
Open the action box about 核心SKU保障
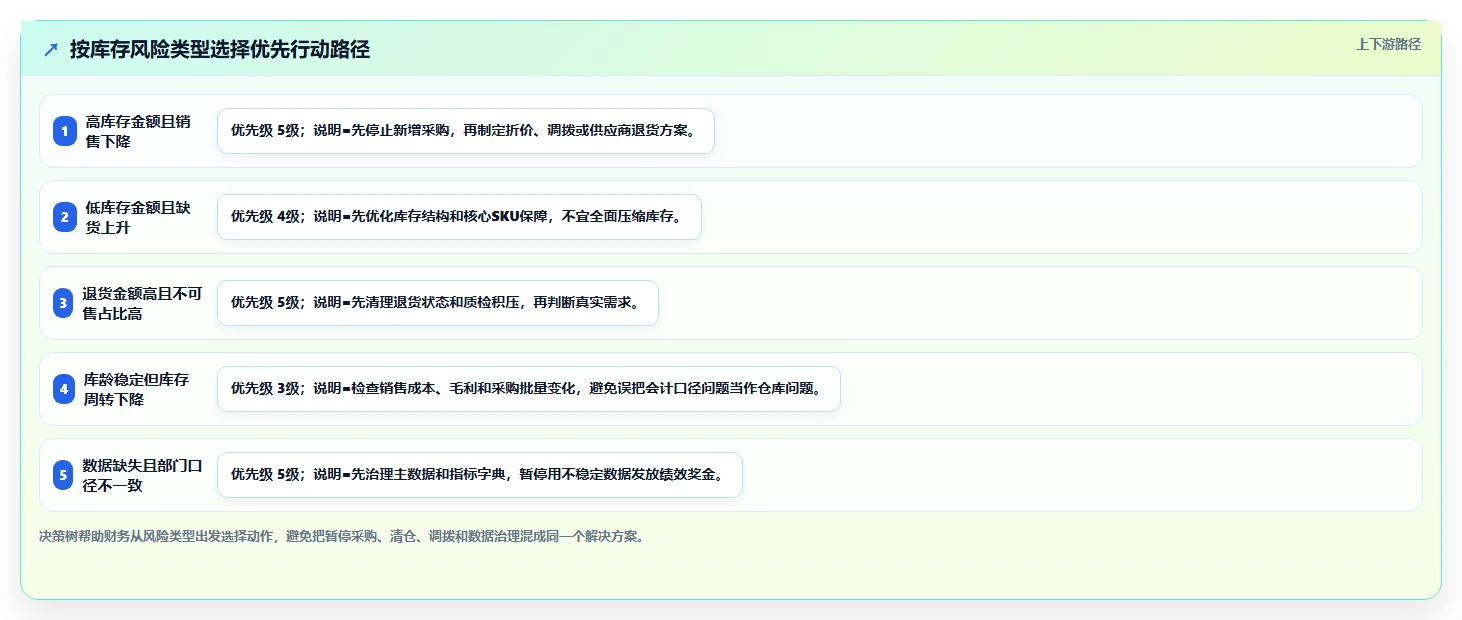[x=459, y=217]
